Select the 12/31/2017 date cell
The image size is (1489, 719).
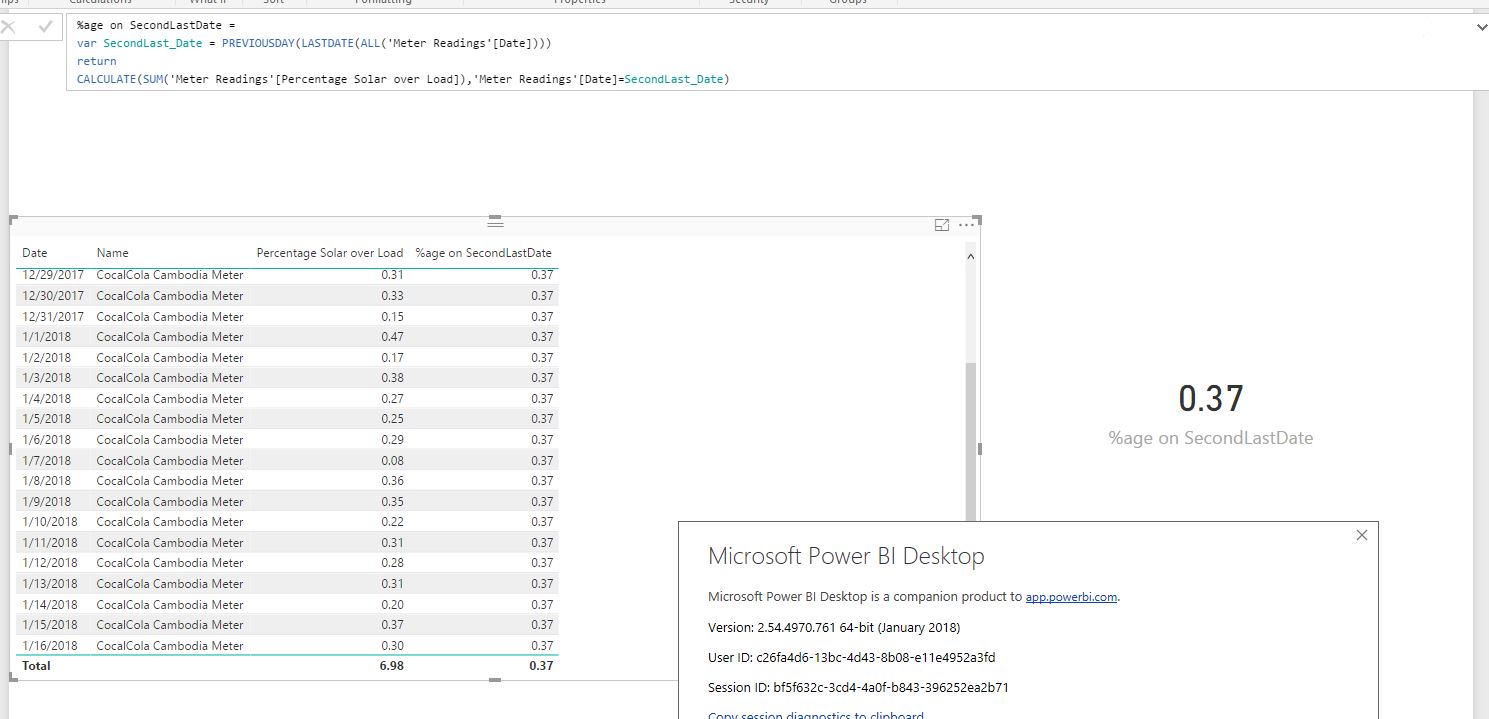[53, 317]
